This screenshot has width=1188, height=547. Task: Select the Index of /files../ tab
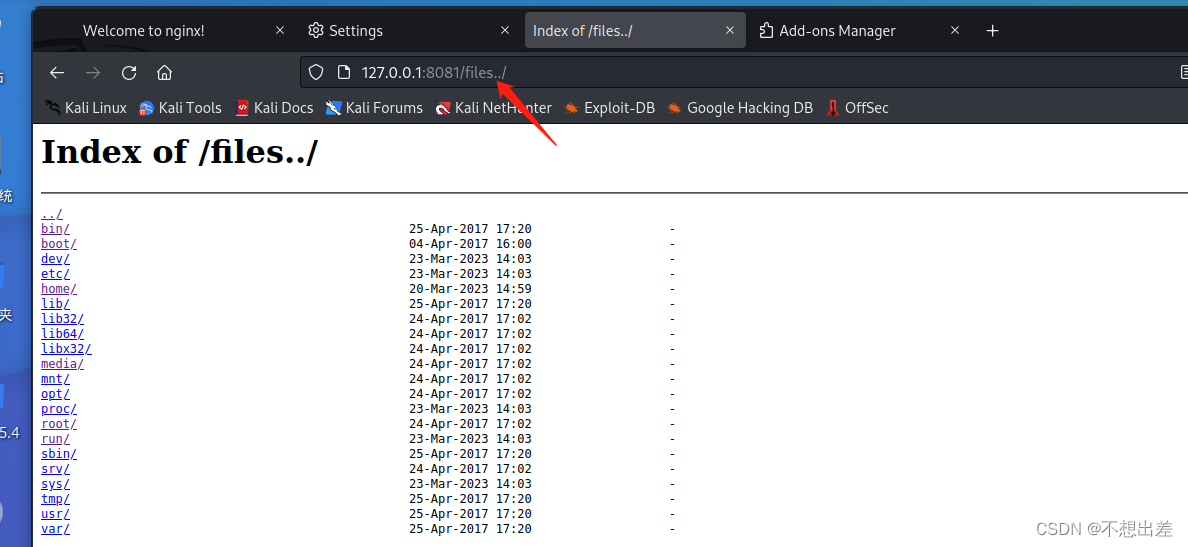(x=635, y=30)
